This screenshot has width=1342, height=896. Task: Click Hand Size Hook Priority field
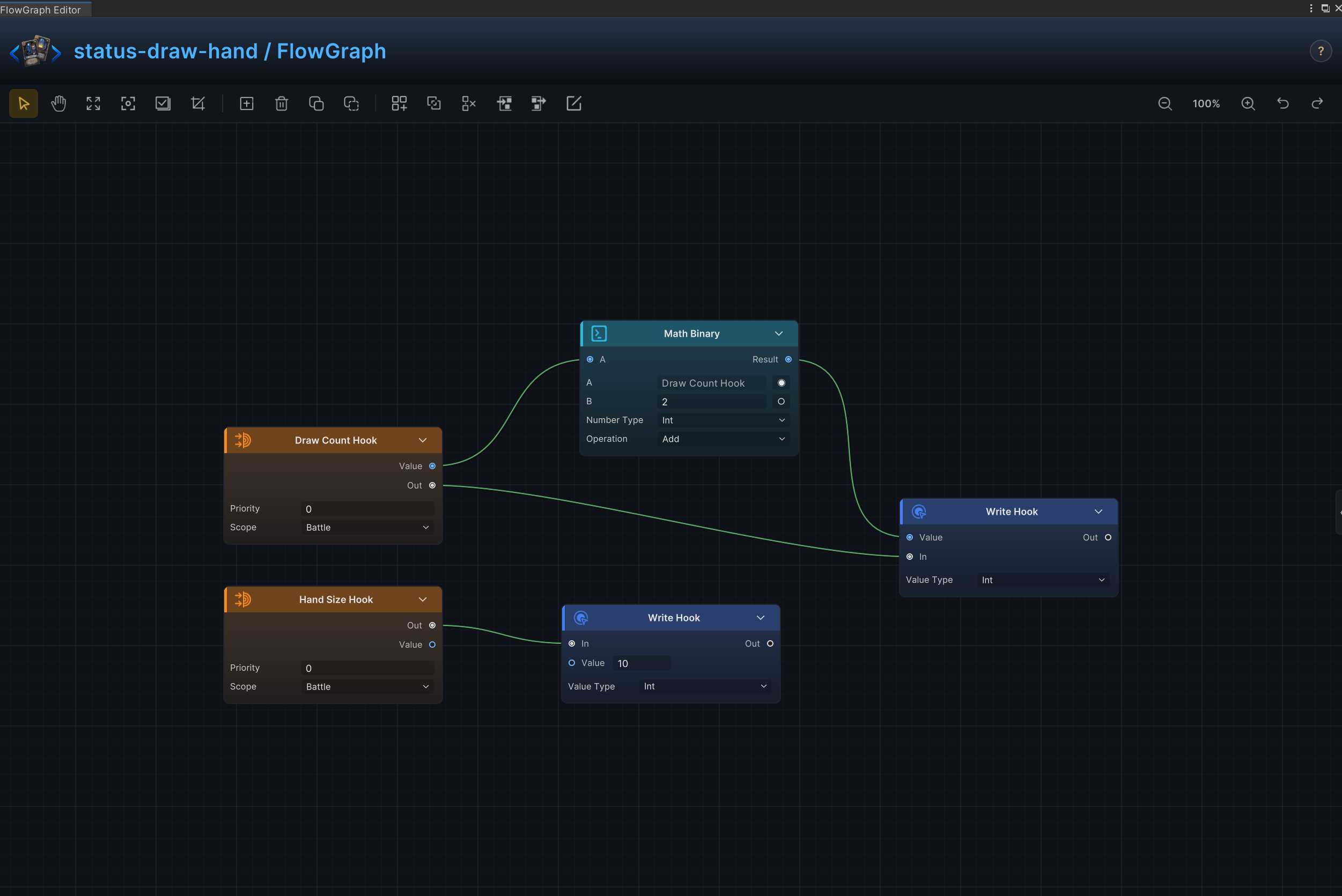(x=367, y=668)
